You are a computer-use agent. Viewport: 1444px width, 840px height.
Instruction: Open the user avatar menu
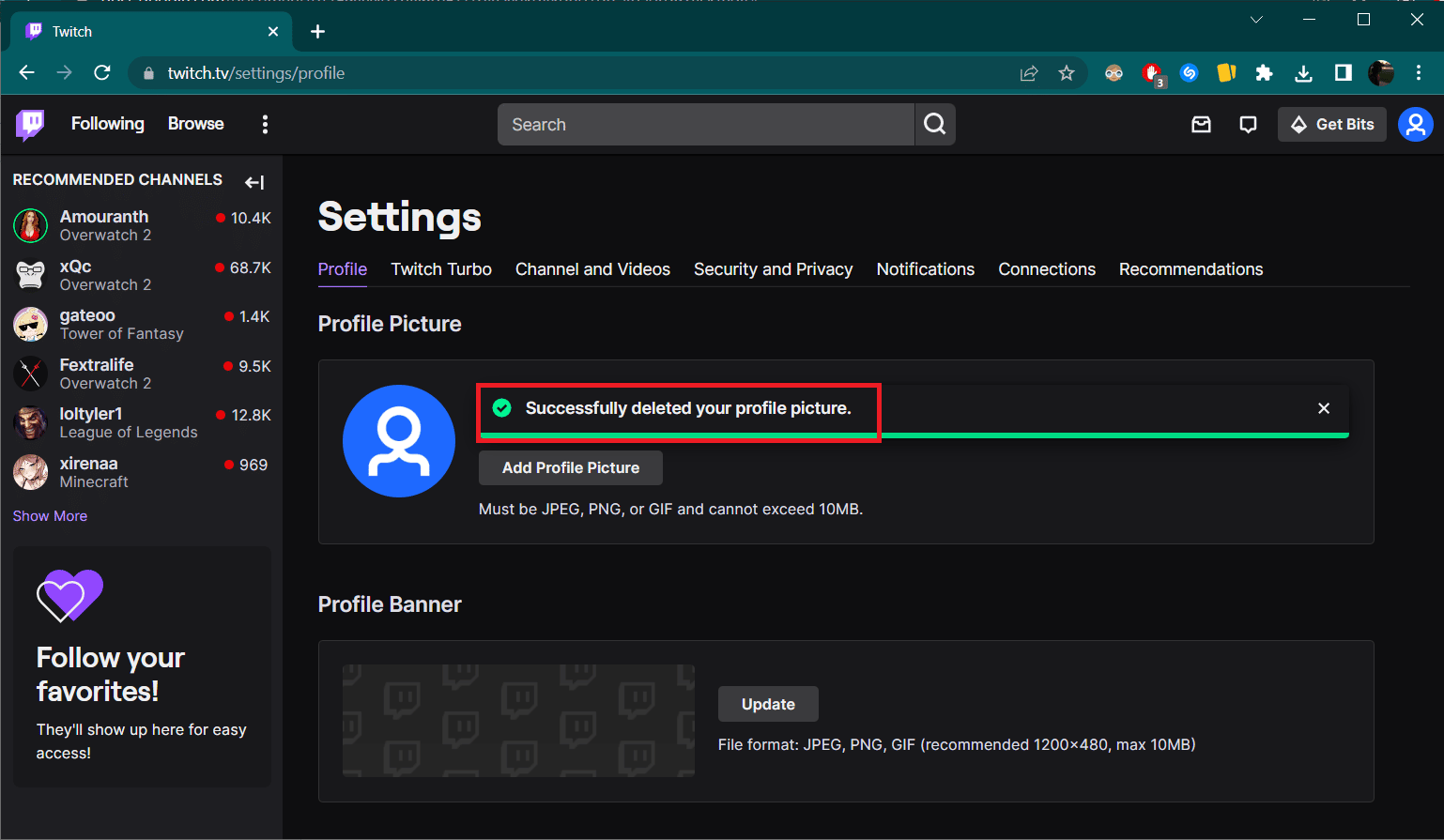point(1415,124)
